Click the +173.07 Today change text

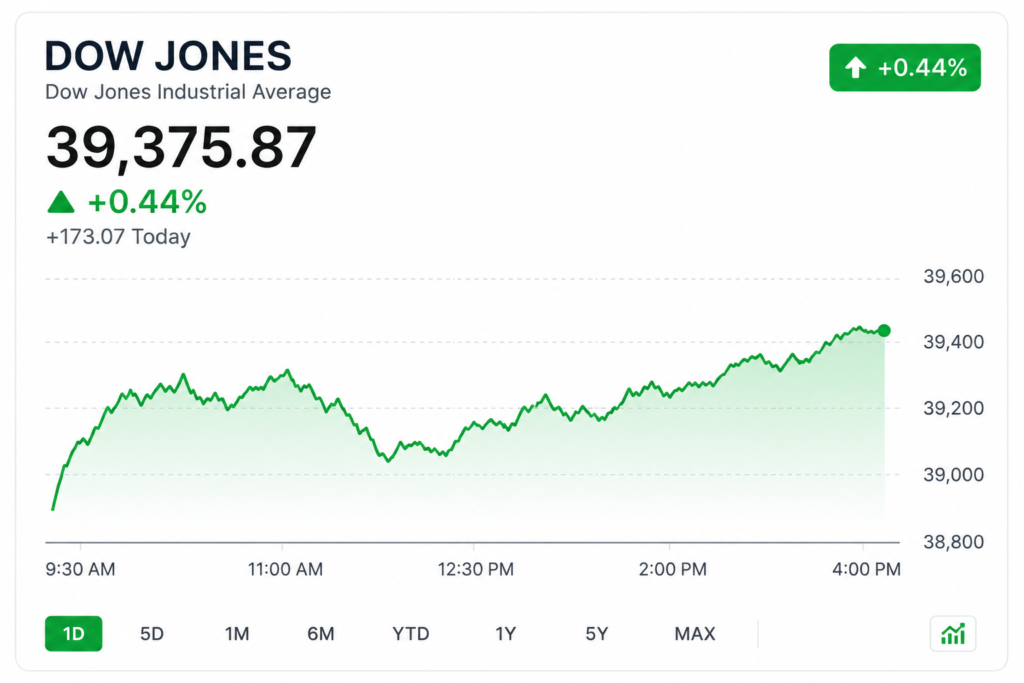pyautogui.click(x=118, y=236)
